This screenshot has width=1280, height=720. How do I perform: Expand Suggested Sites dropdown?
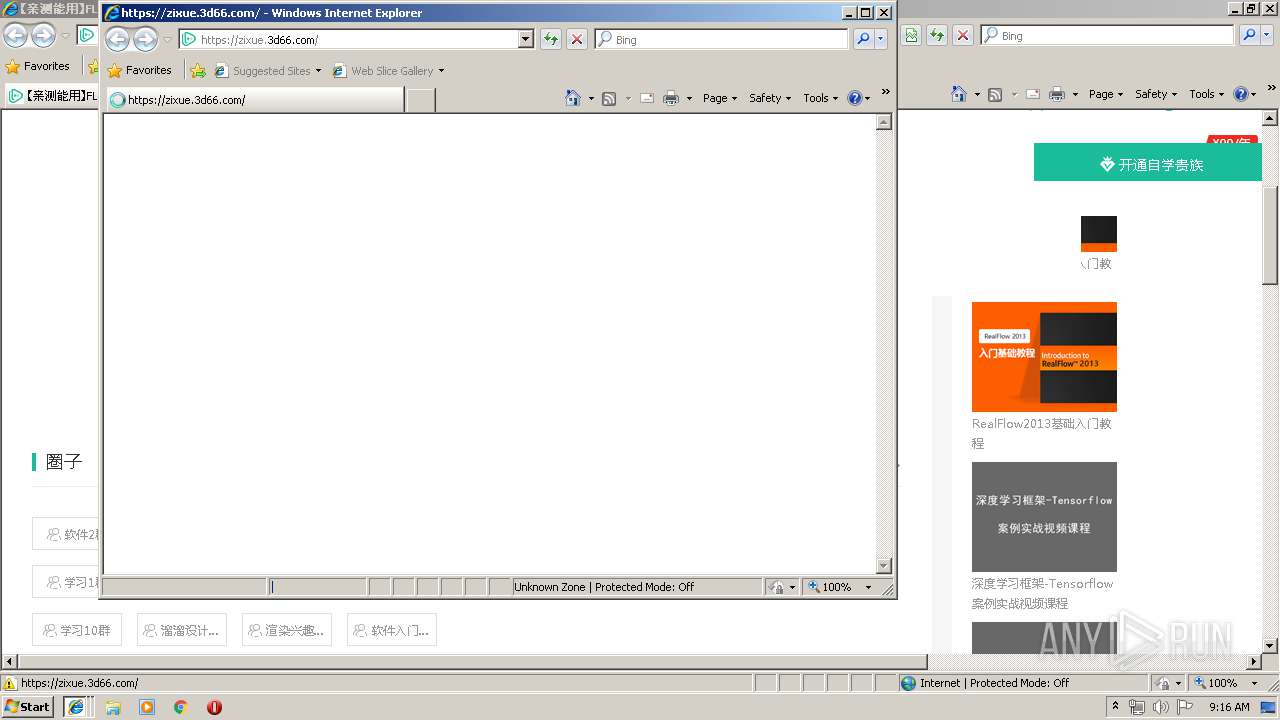click(318, 71)
